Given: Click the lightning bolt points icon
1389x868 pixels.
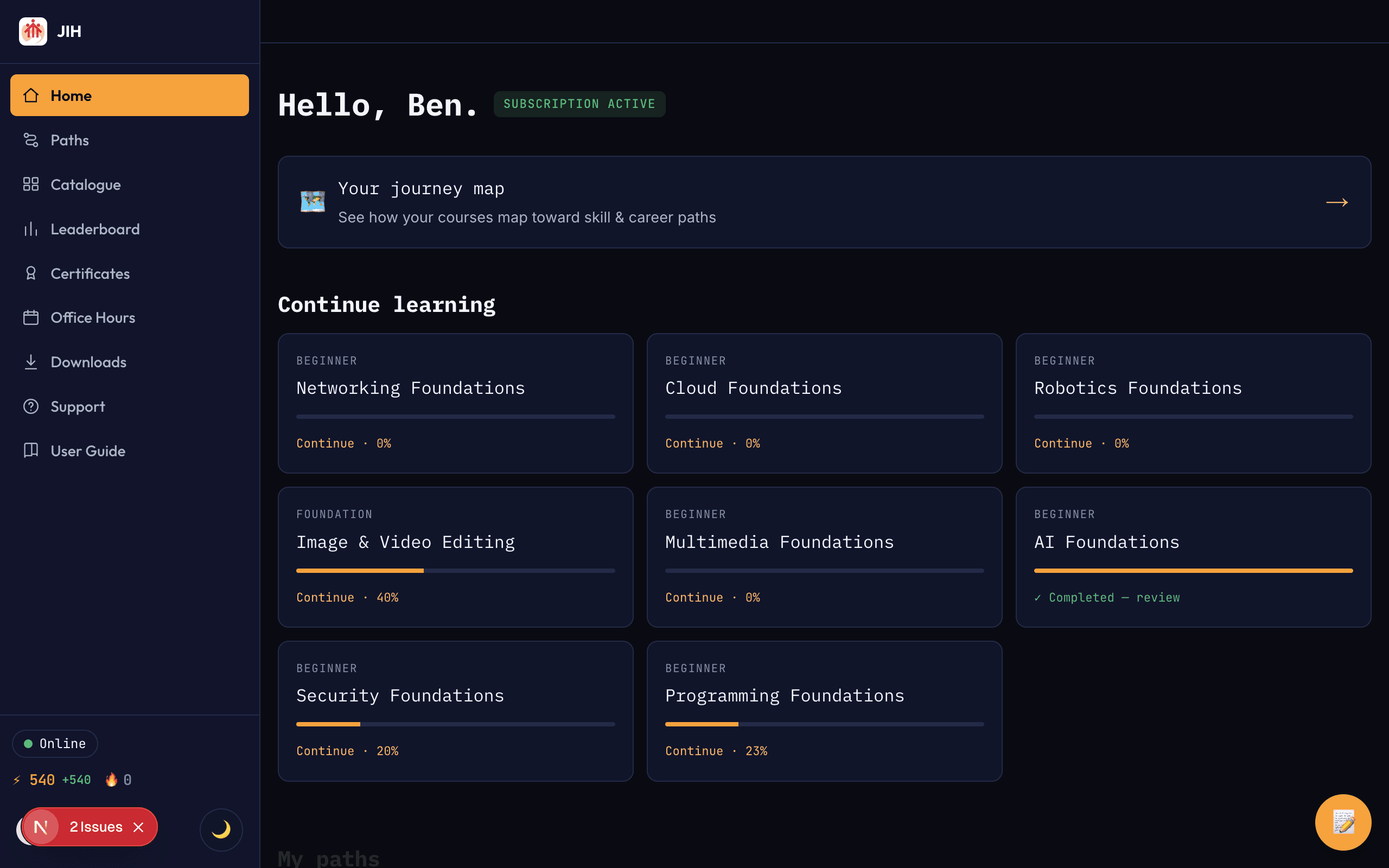Looking at the screenshot, I should click(17, 780).
